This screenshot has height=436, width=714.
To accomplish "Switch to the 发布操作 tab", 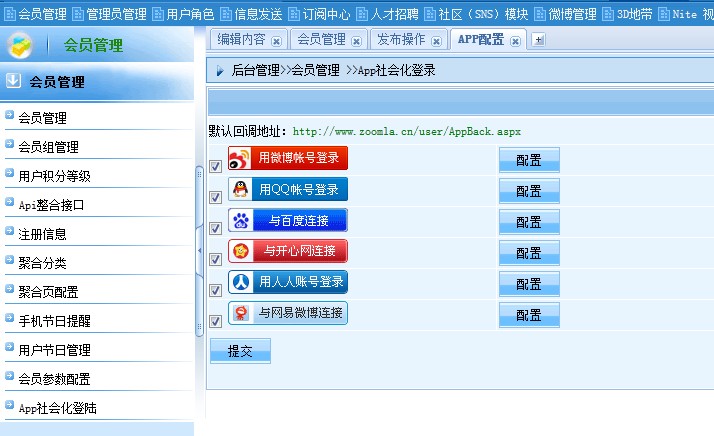I will [400, 39].
